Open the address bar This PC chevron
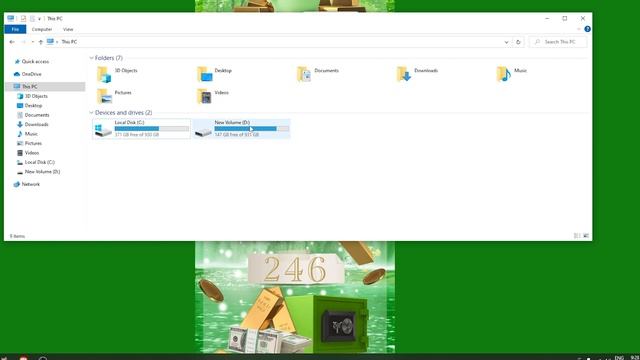Viewport: 640px width, 360px height. pos(57,42)
